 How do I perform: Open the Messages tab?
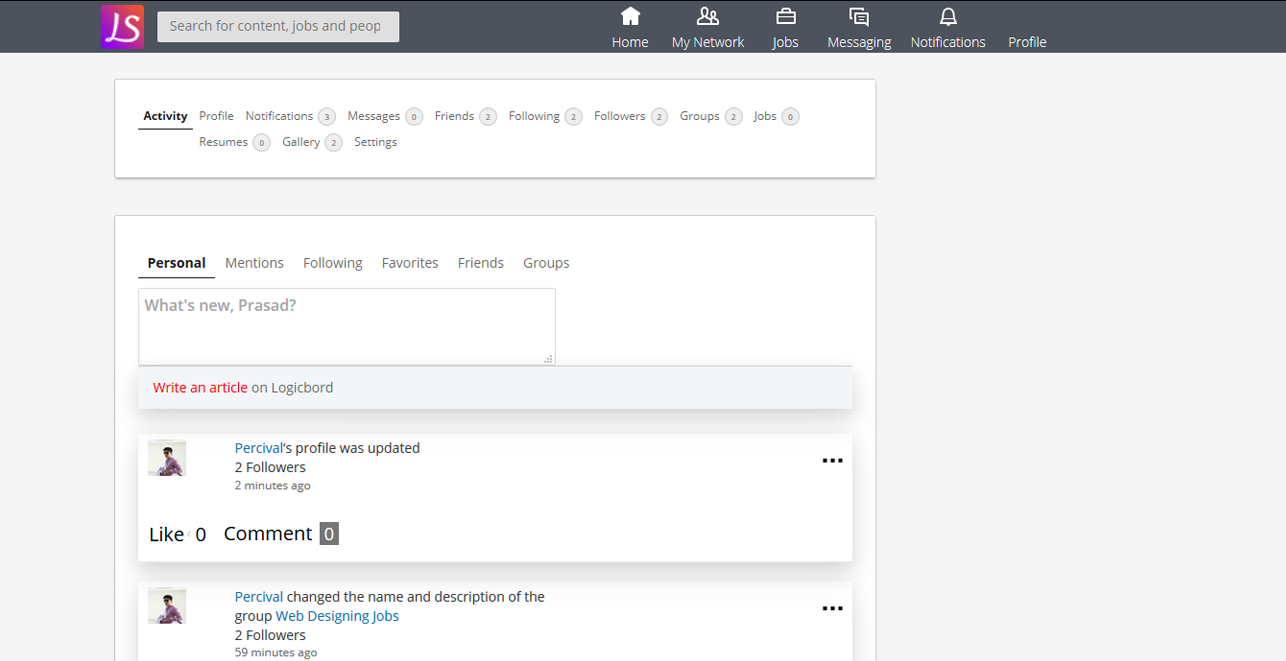(x=385, y=116)
